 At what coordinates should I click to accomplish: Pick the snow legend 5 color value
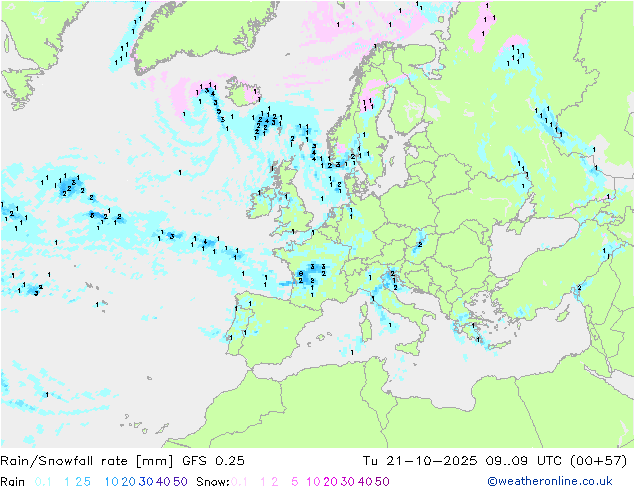point(295,482)
